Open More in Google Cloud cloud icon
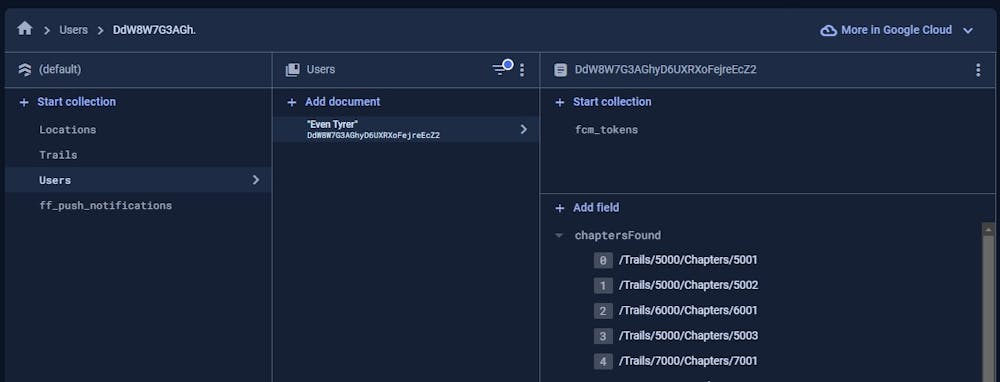The width and height of the screenshot is (1000, 382). click(828, 31)
